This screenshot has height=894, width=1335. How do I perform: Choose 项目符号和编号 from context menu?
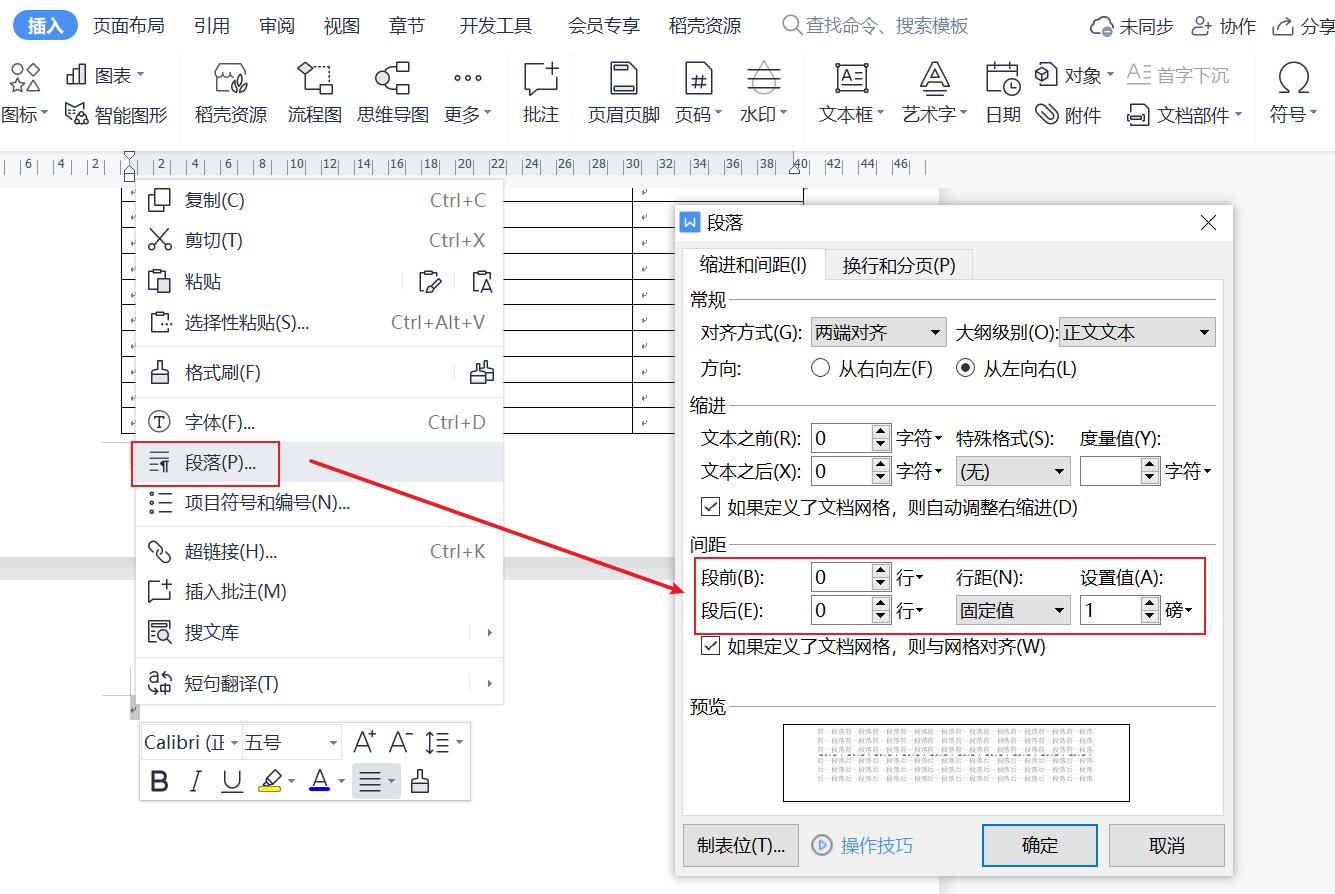[267, 503]
